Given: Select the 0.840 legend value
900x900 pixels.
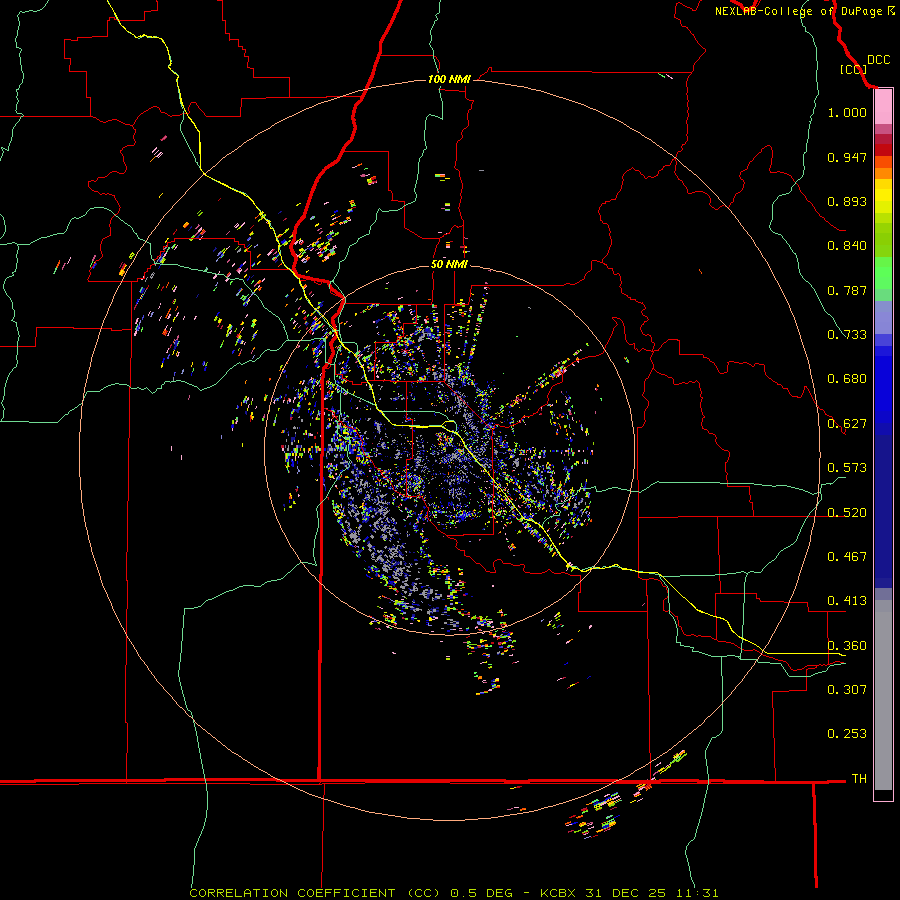Looking at the screenshot, I should 847,246.
